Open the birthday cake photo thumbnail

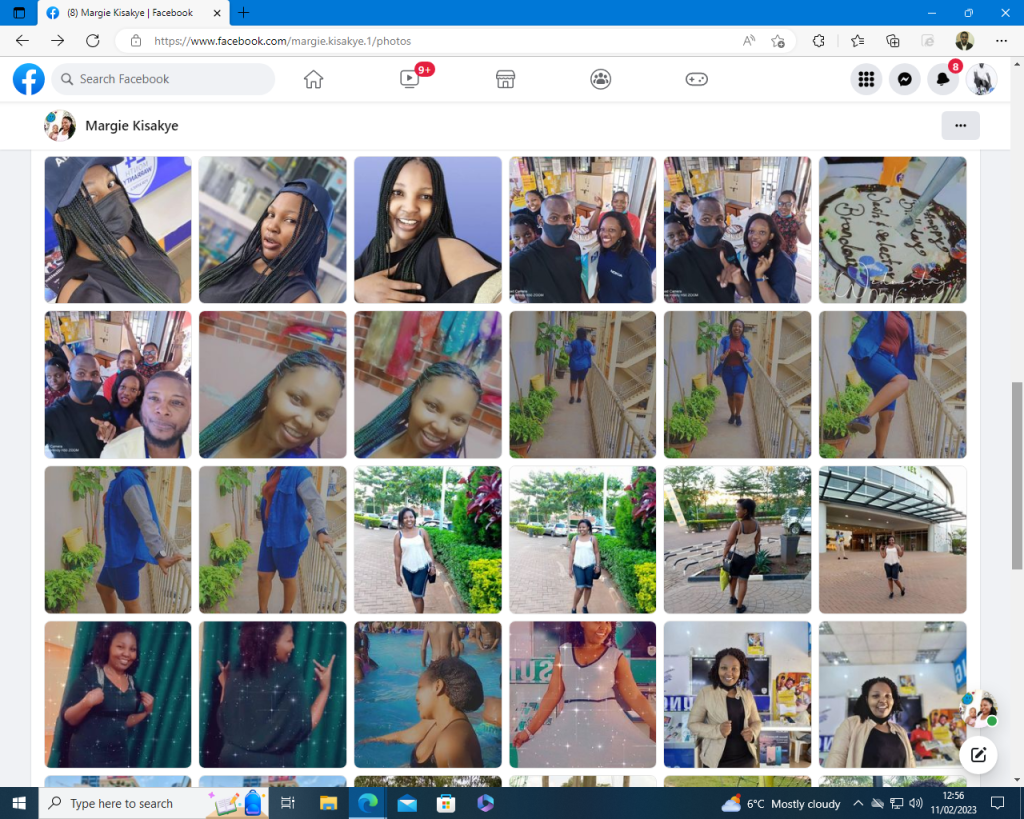[892, 229]
